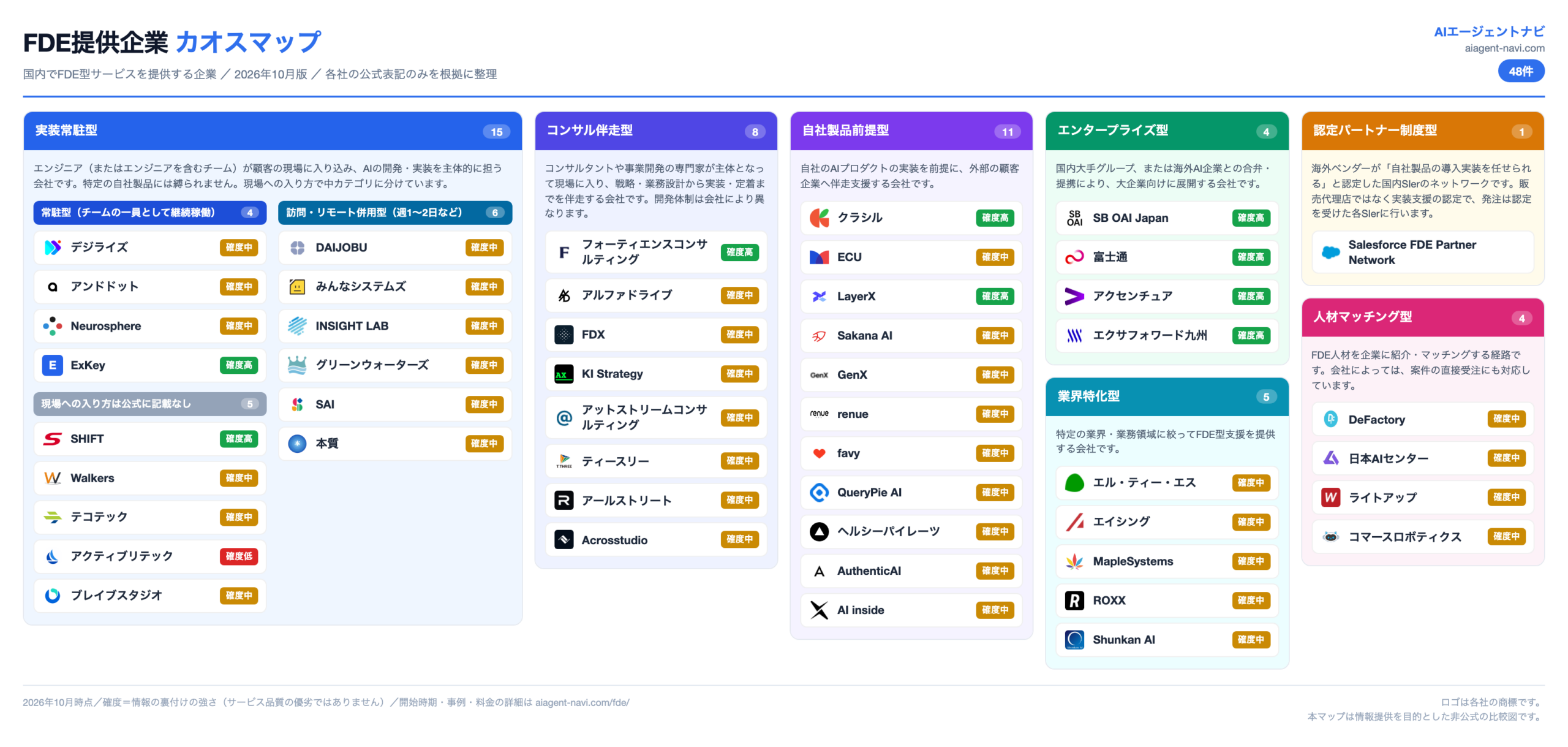Click the Acrosstudio logo icon

coord(564,540)
